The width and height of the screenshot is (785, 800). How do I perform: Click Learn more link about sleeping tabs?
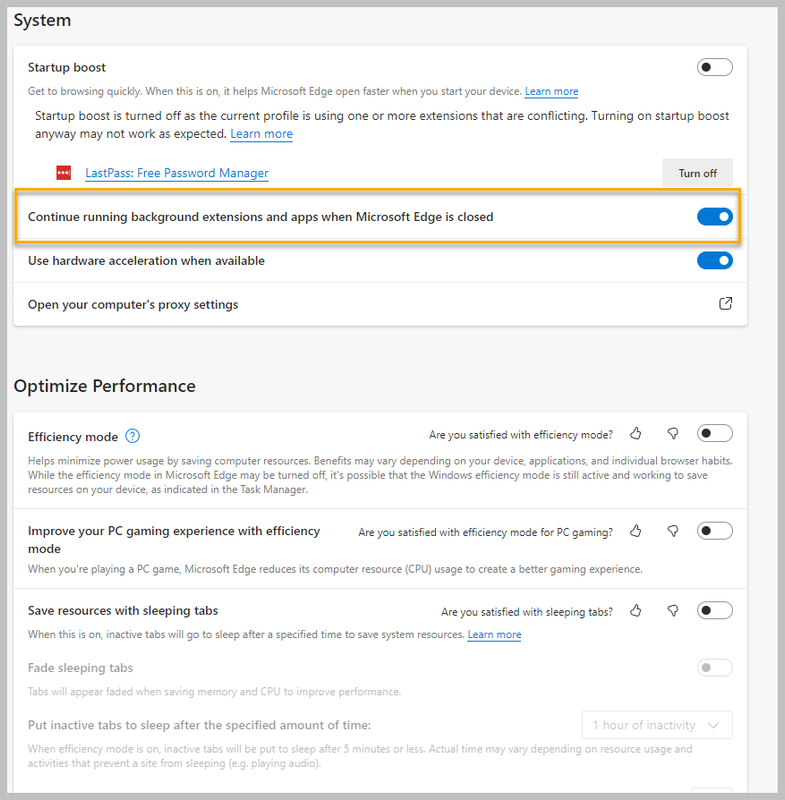click(494, 635)
